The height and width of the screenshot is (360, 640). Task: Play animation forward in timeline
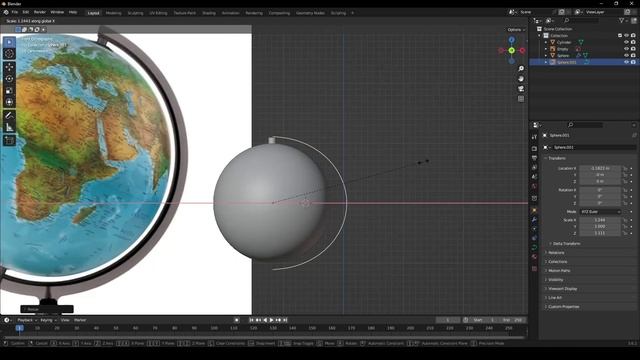click(271, 320)
